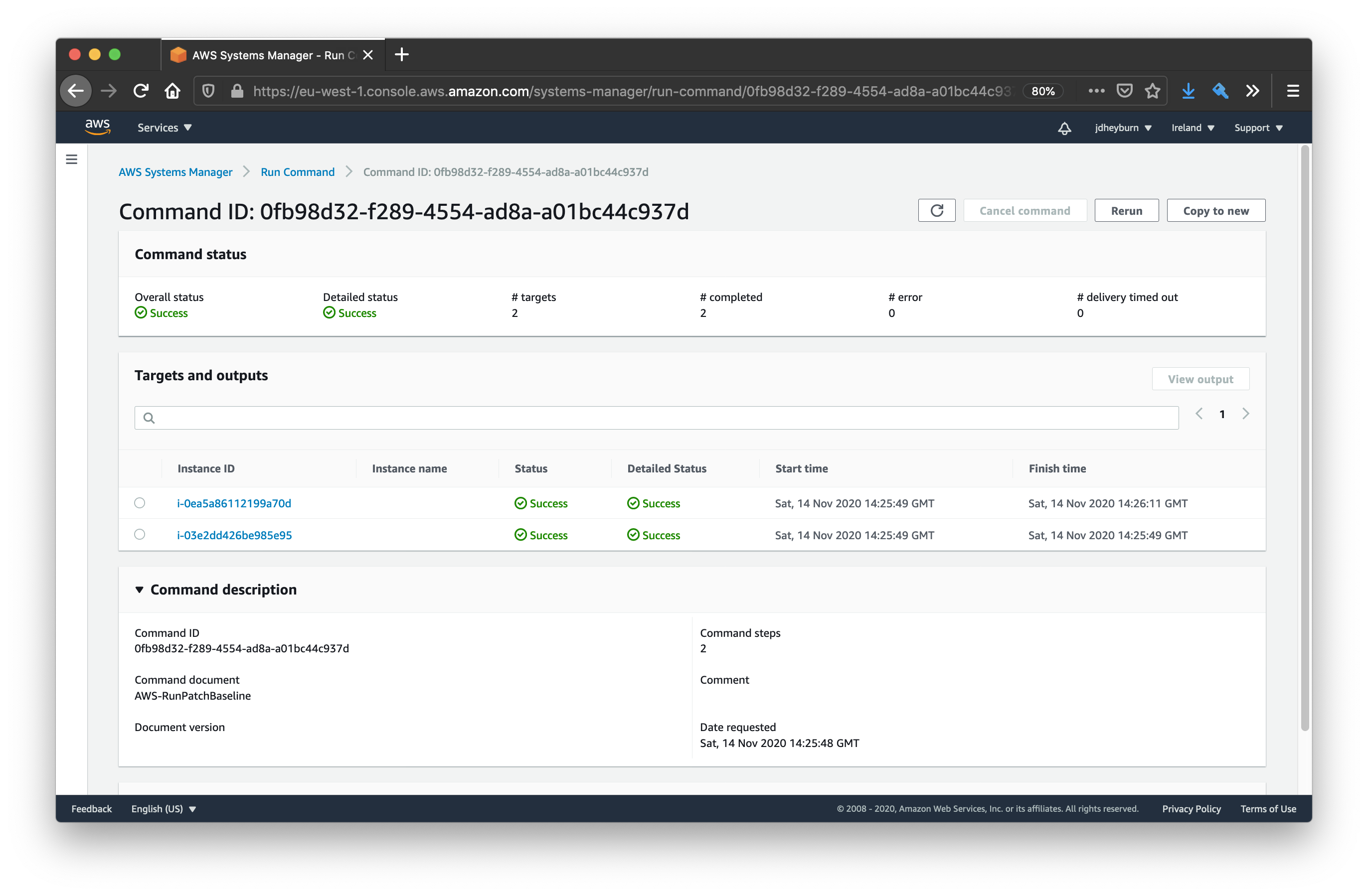Sort by Status column header
1368x896 pixels.
pyautogui.click(x=530, y=468)
